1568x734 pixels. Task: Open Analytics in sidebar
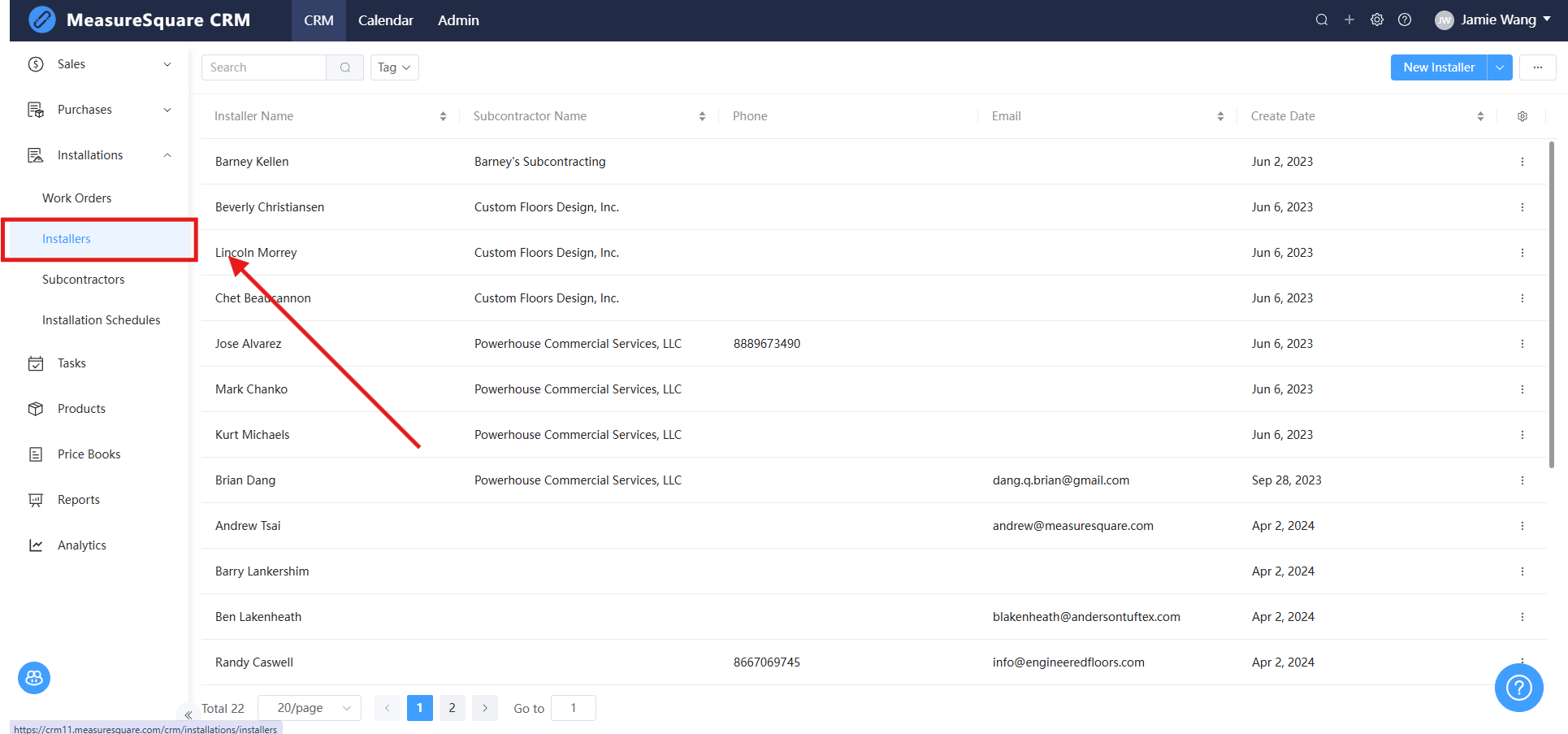82,545
